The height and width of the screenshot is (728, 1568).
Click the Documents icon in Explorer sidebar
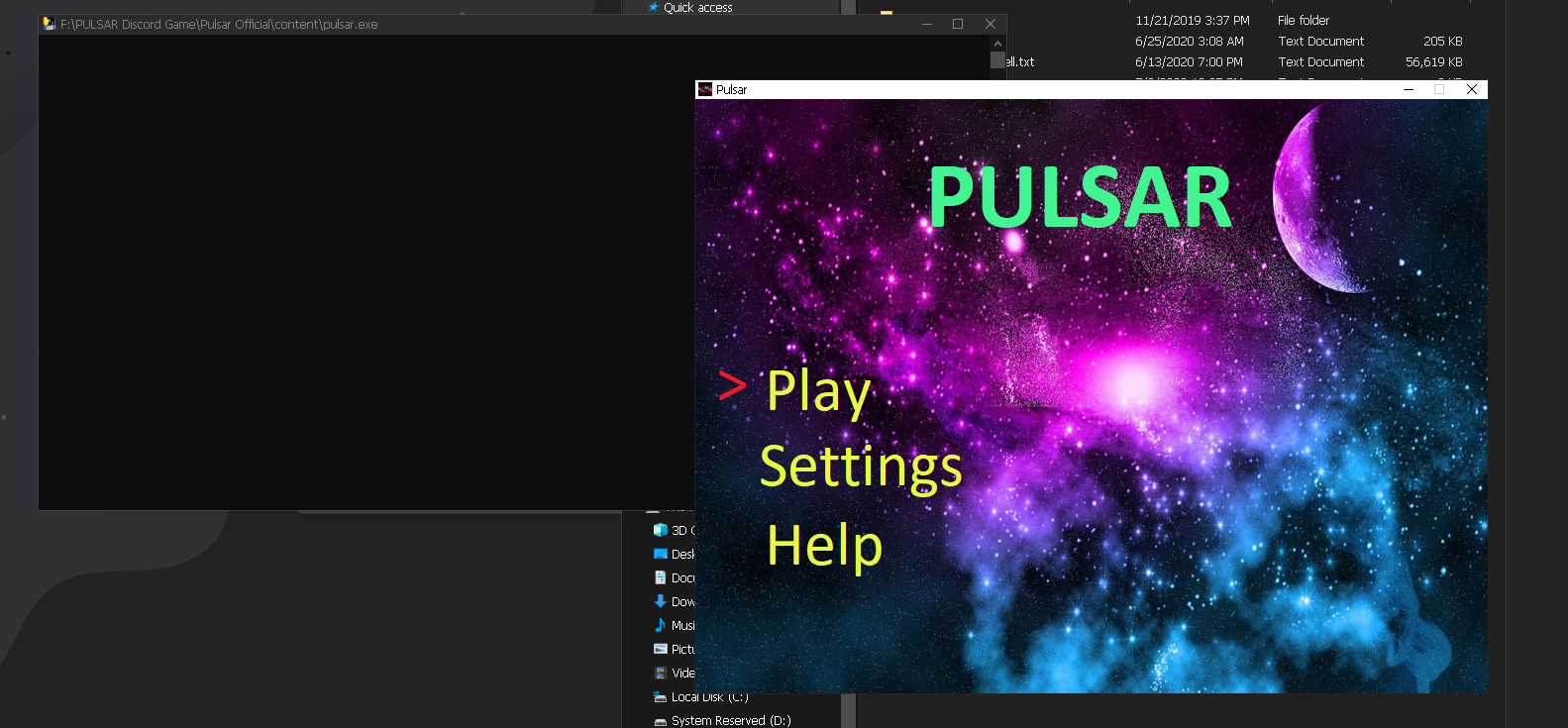point(660,577)
